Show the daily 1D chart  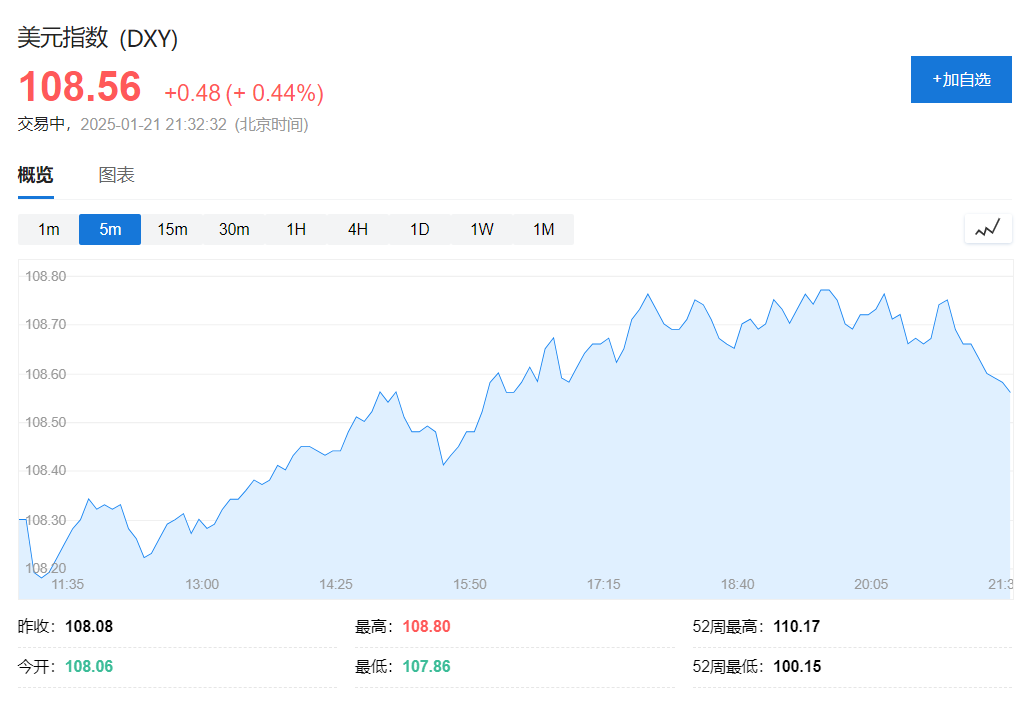pyautogui.click(x=420, y=229)
